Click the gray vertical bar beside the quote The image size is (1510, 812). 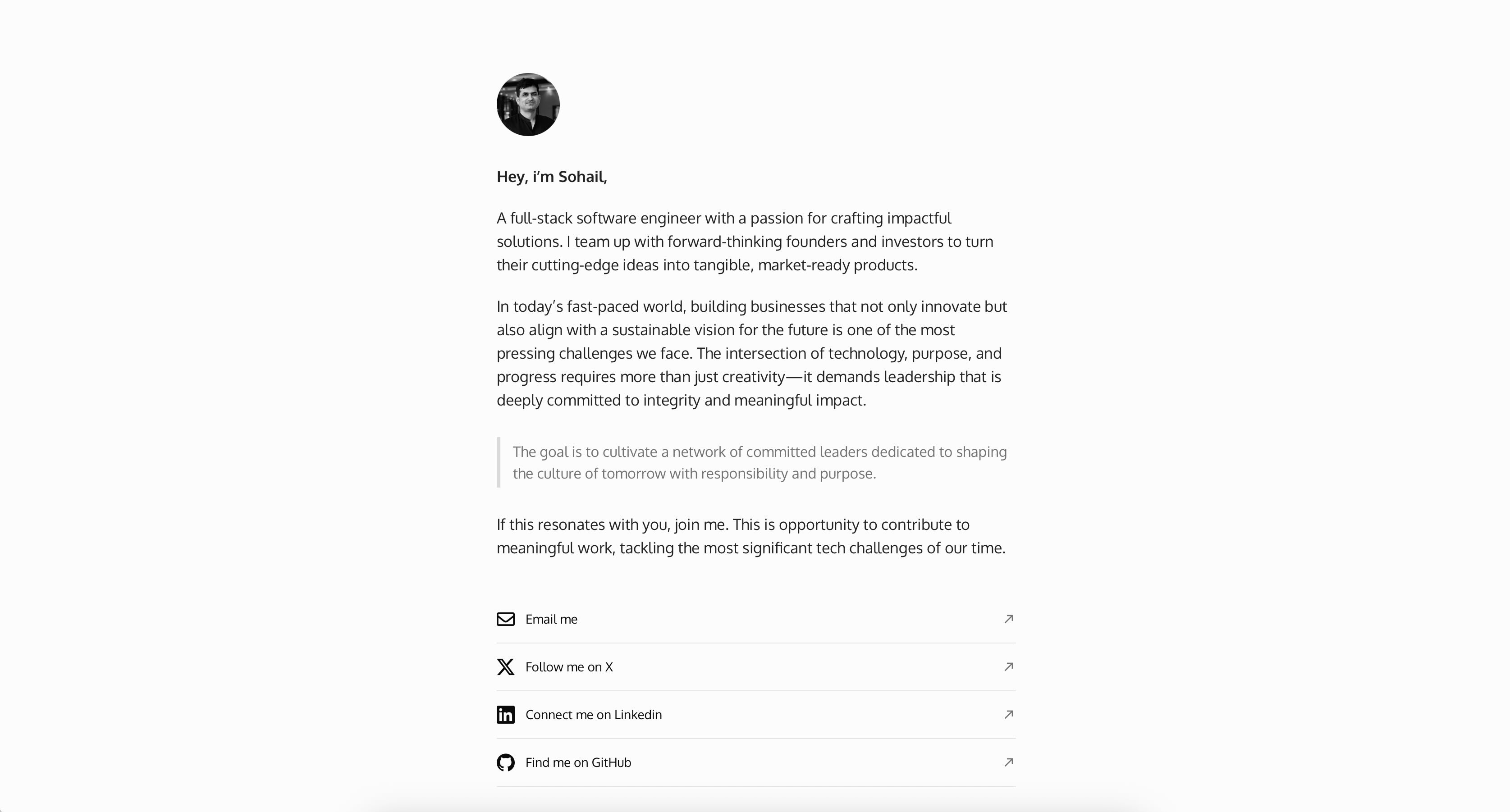[498, 462]
